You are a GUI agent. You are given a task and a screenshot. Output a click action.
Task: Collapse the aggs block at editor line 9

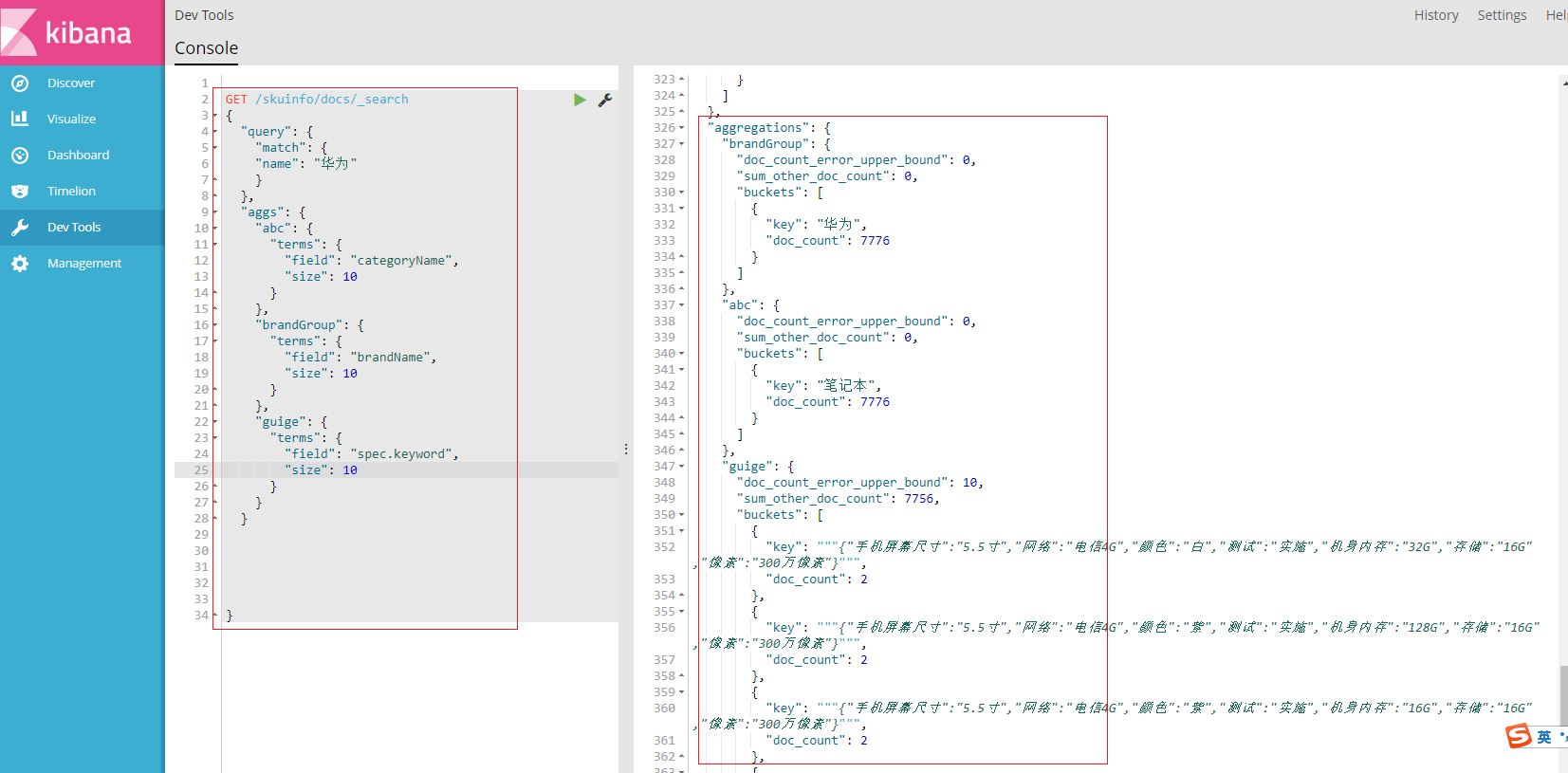click(x=215, y=212)
